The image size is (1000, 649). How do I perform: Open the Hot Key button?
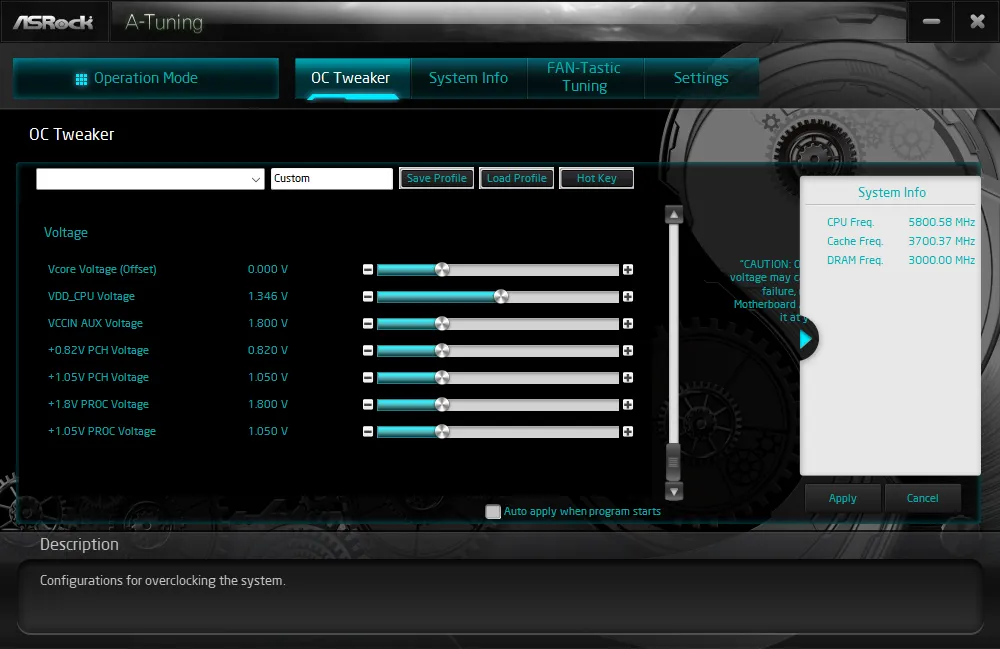point(597,179)
